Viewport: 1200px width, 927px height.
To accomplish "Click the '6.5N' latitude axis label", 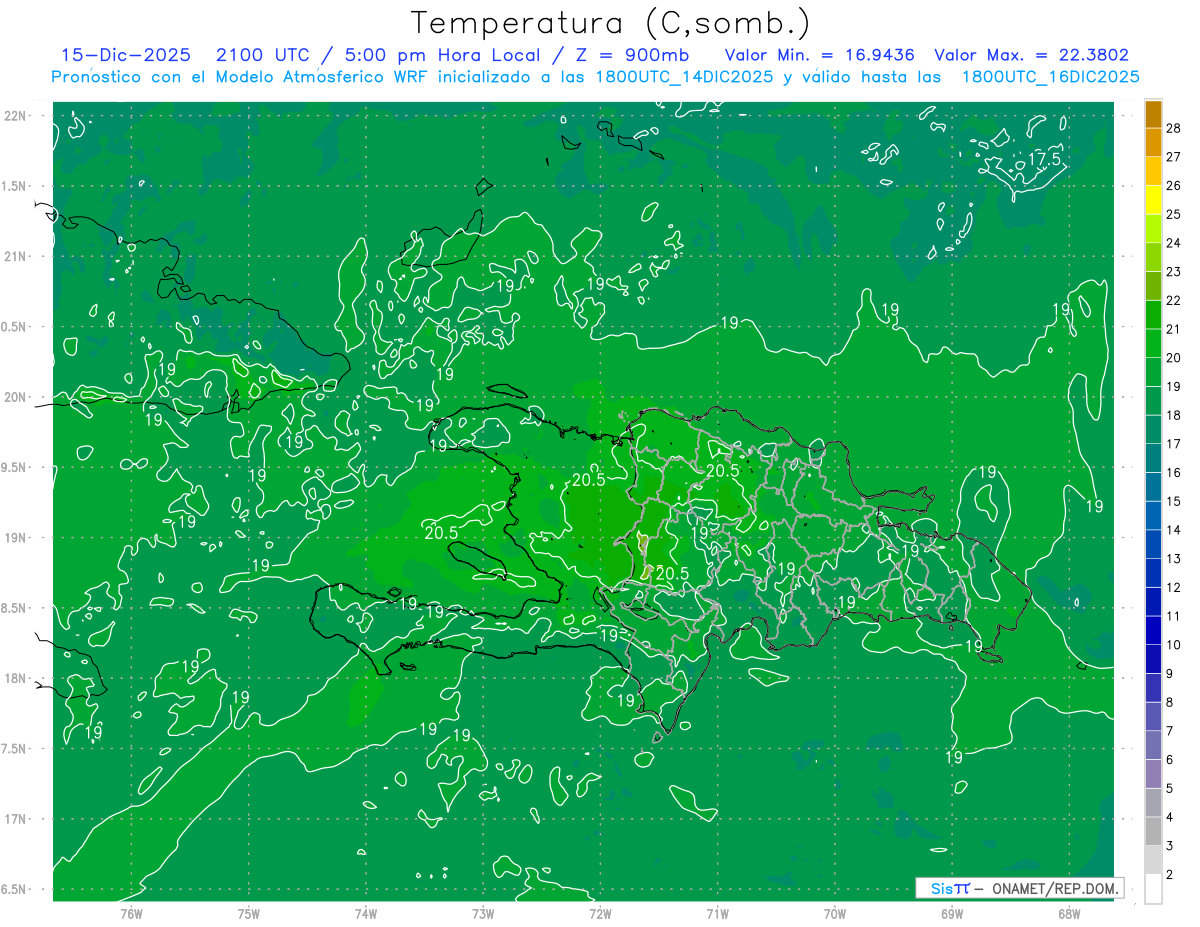I will point(14,889).
